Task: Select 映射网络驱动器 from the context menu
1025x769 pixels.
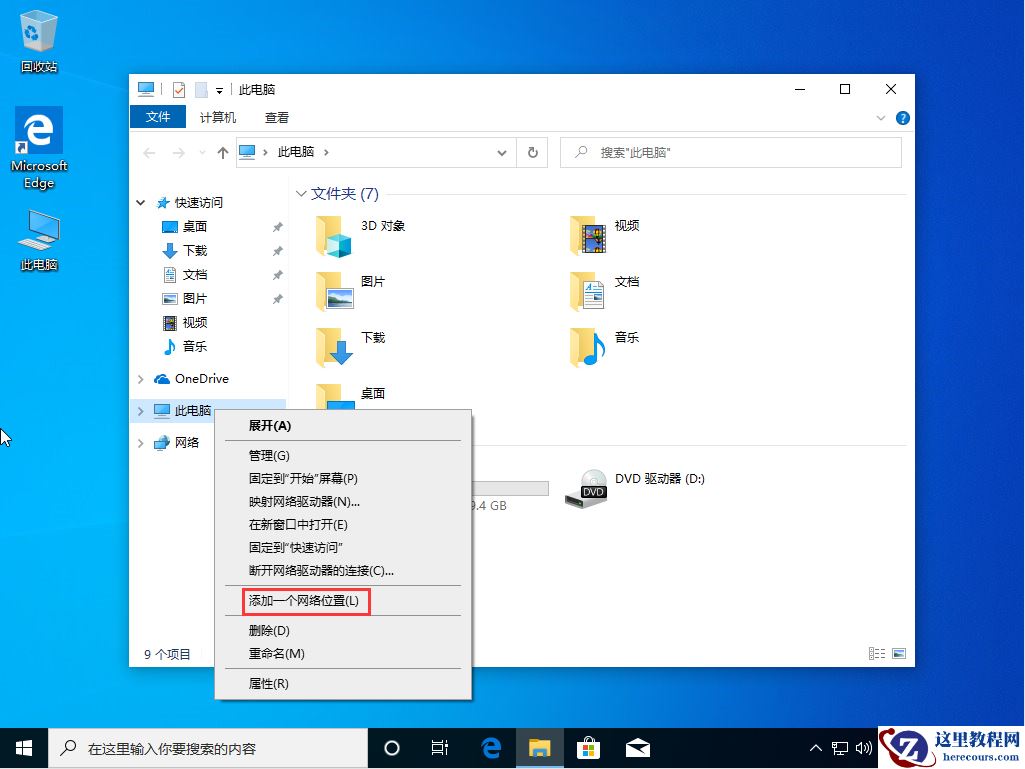Action: pyautogui.click(x=306, y=501)
